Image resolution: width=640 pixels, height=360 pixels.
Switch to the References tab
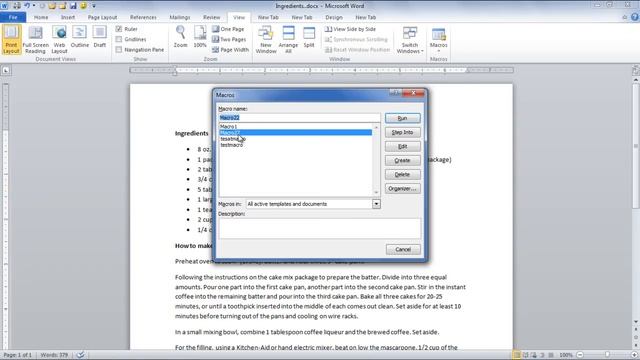tap(143, 17)
